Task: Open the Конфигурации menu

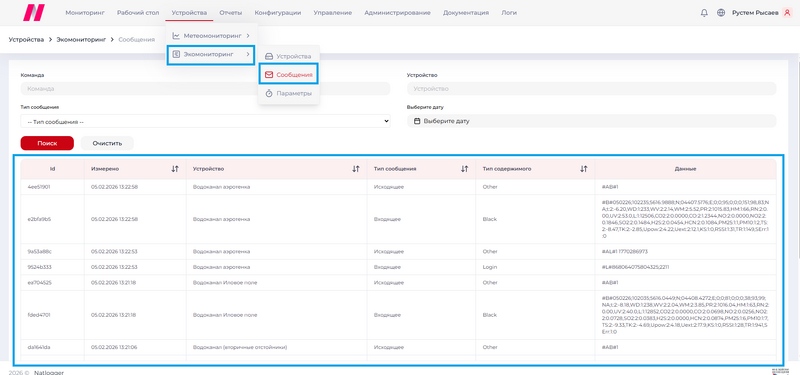Action: pyautogui.click(x=278, y=13)
